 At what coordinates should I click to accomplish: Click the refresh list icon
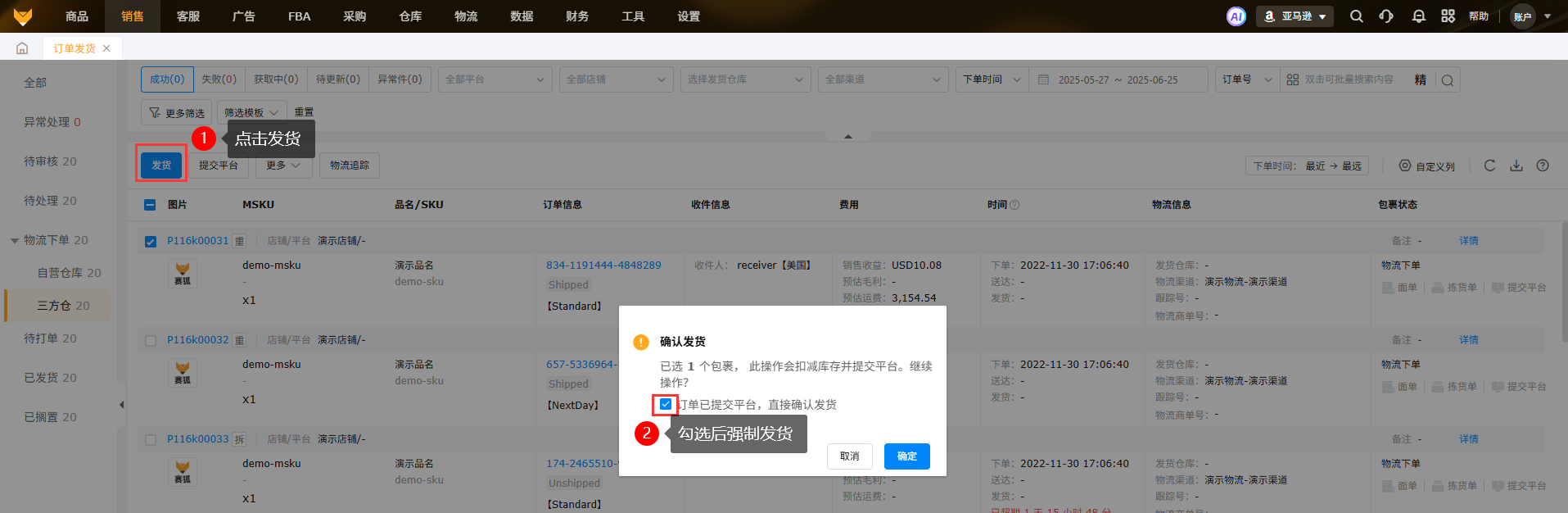[x=1489, y=166]
